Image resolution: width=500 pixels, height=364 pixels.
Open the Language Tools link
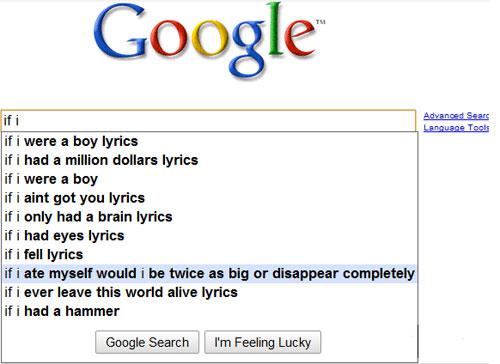pyautogui.click(x=456, y=128)
